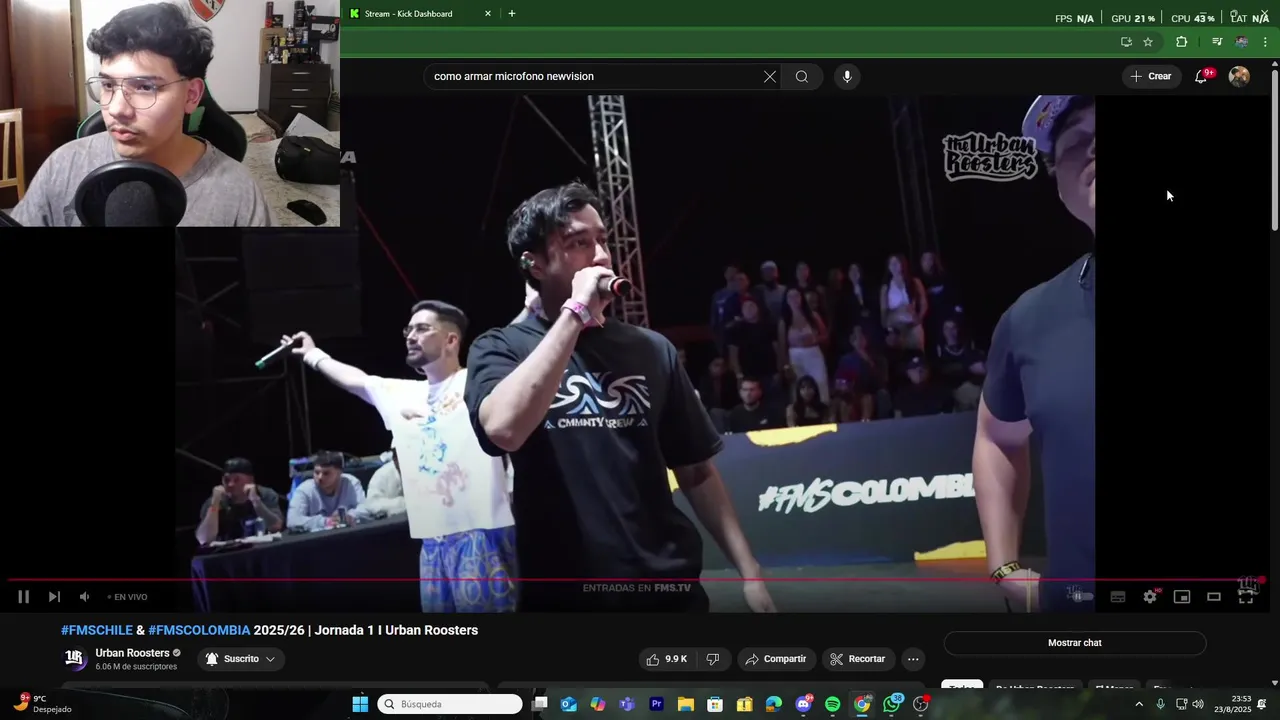Open Urban Roosters channel avatar
This screenshot has height=720, width=1280.
[75, 658]
